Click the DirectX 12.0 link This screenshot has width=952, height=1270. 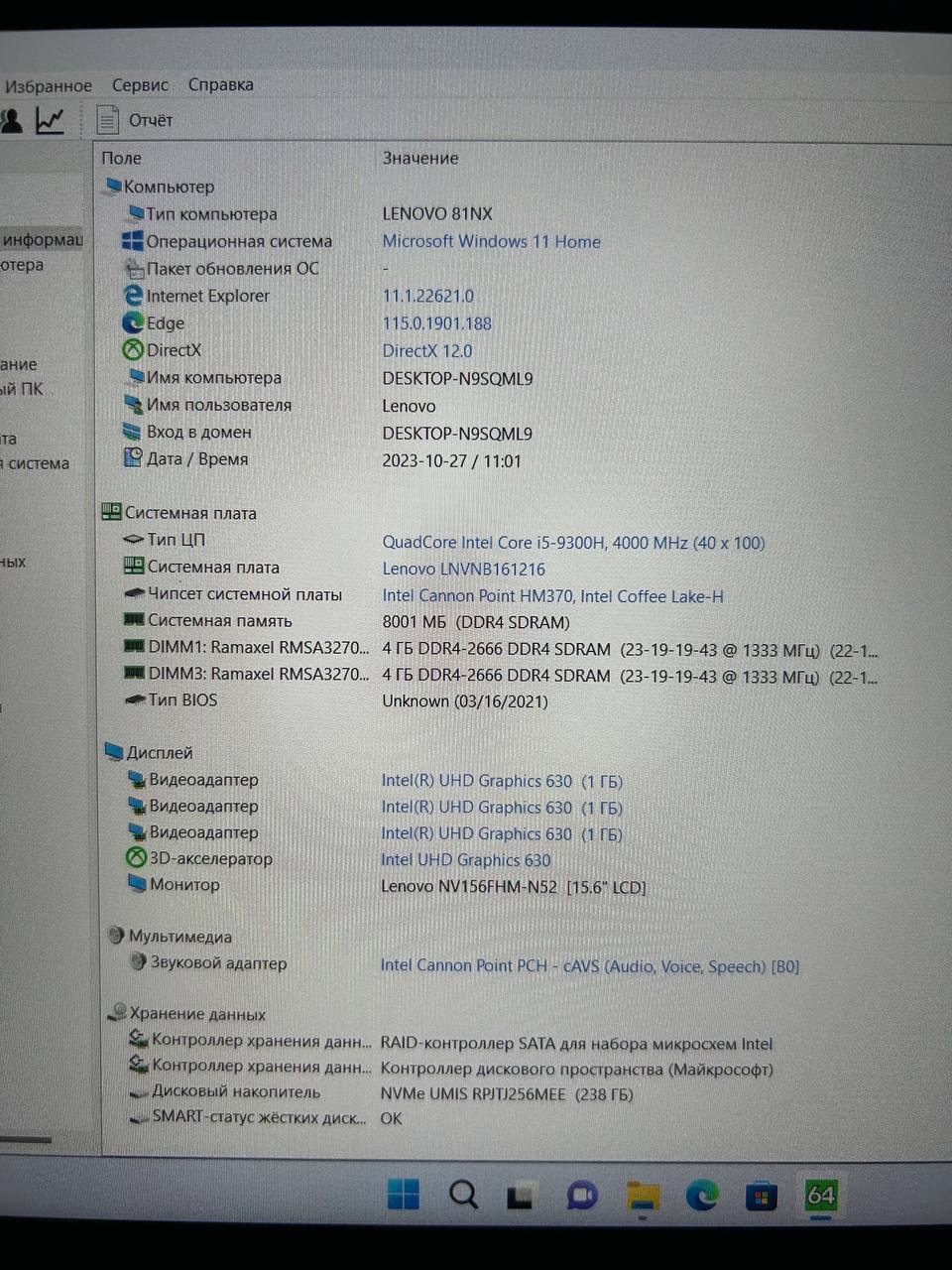(427, 350)
